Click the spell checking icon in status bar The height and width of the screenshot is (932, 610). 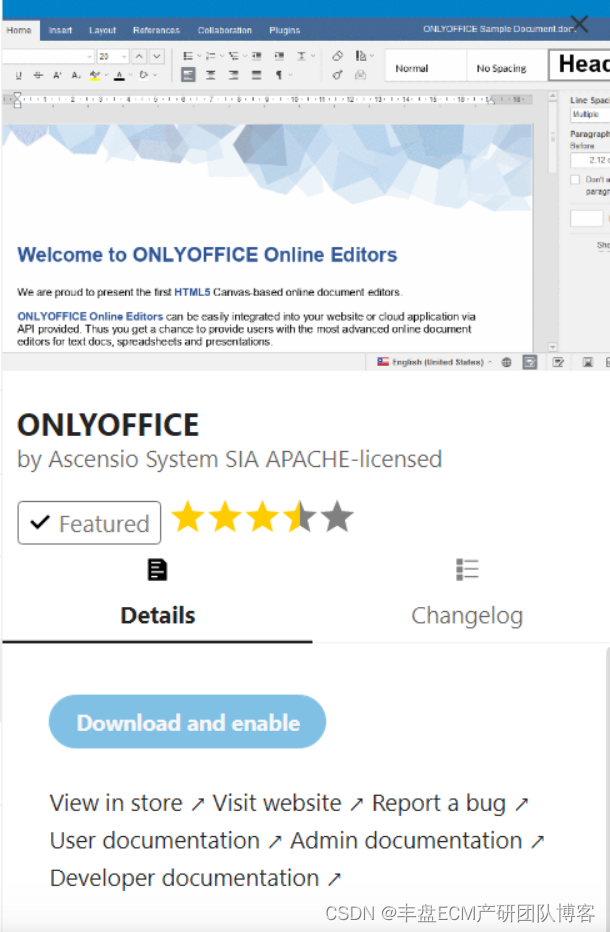530,362
